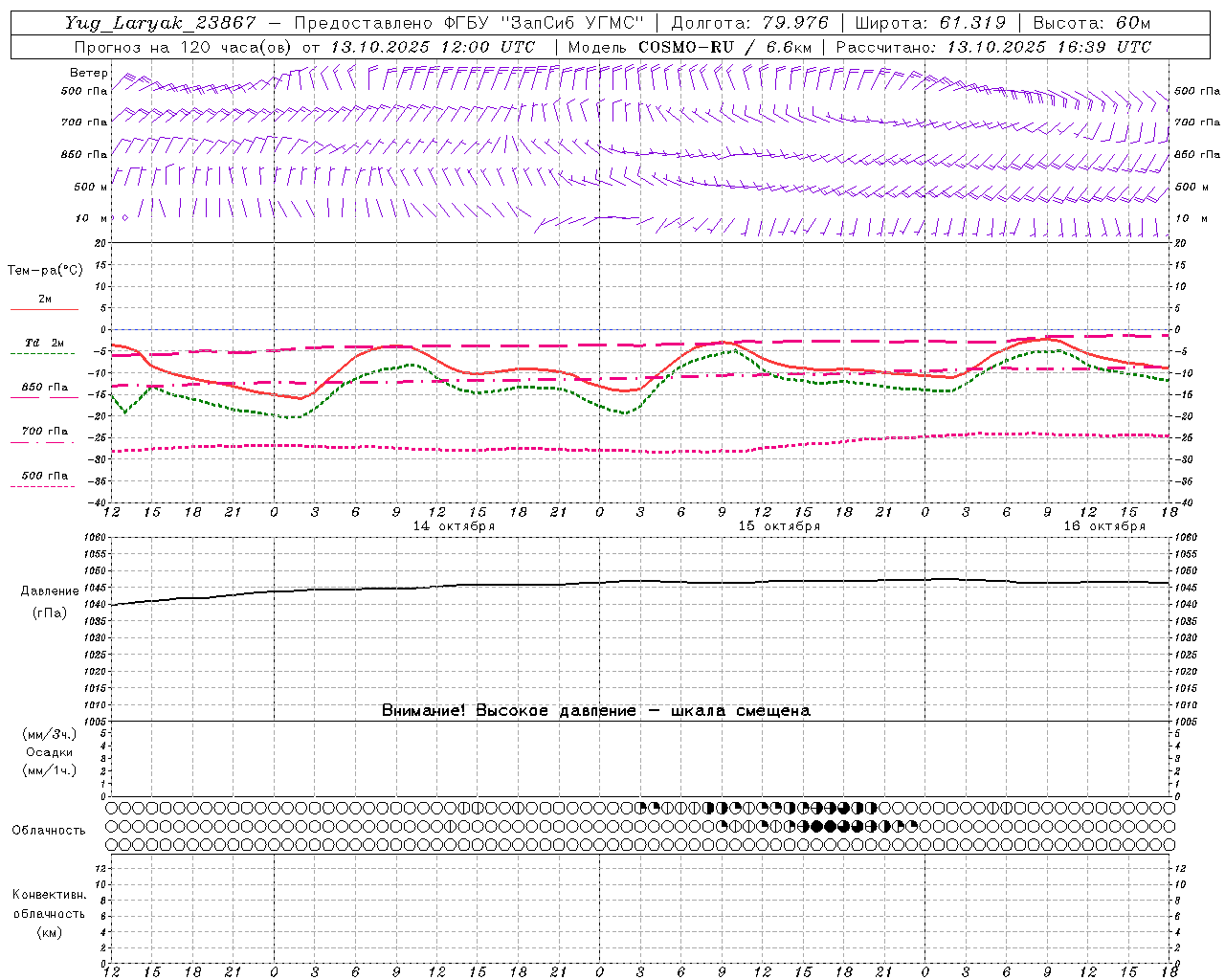The height and width of the screenshot is (980, 1225).
Task: Click the "Ветер" wind panel label
Action: [88, 73]
